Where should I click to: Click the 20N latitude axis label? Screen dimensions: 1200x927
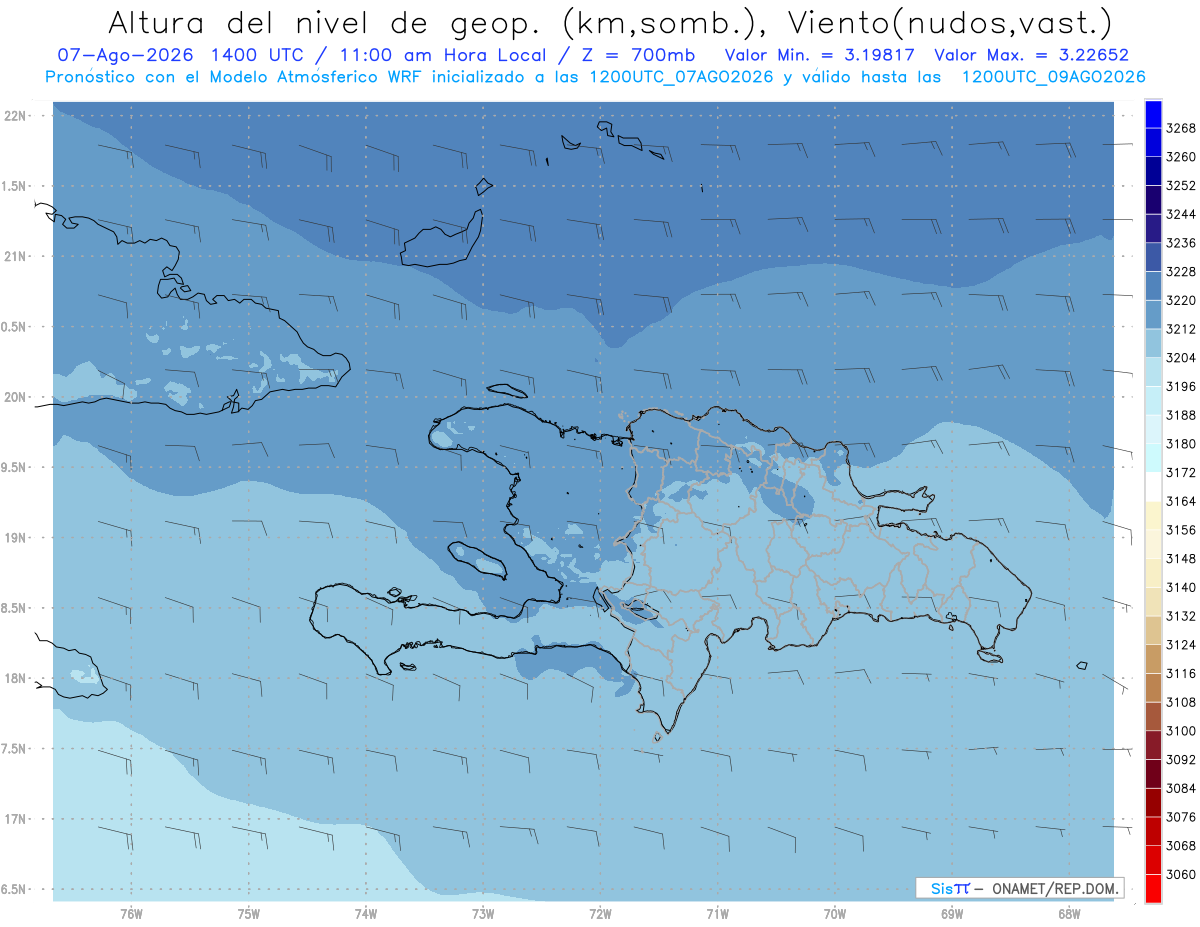coord(14,397)
